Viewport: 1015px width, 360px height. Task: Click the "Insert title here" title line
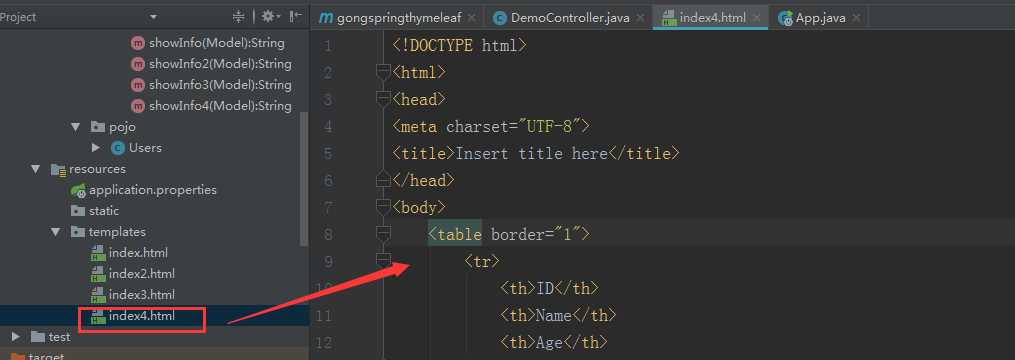pyautogui.click(x=535, y=153)
